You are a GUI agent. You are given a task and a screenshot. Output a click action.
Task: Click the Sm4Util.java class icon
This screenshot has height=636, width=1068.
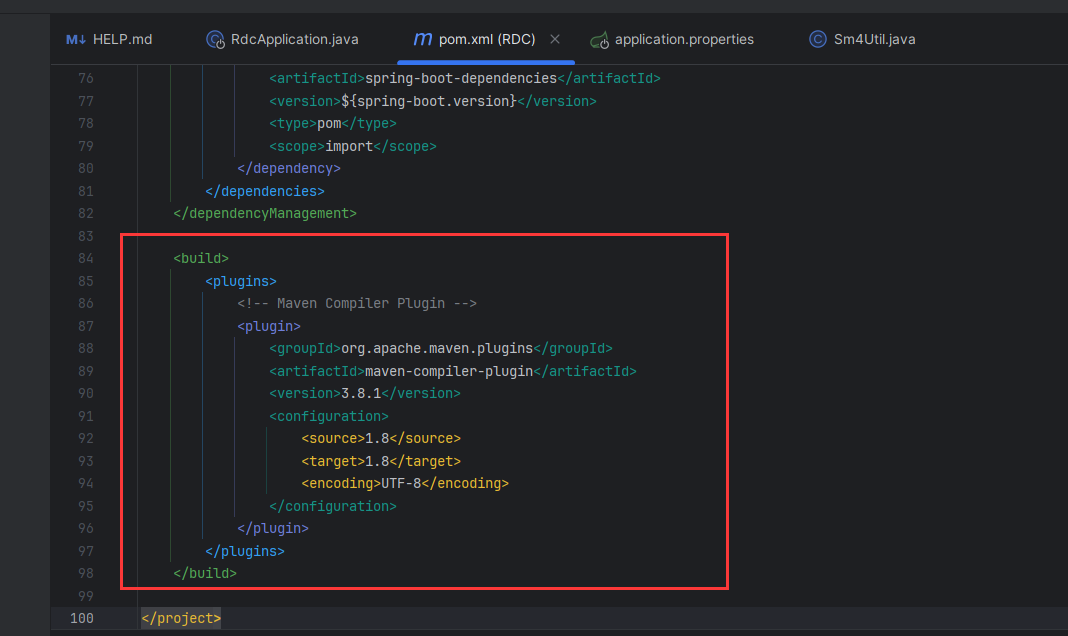tap(818, 40)
